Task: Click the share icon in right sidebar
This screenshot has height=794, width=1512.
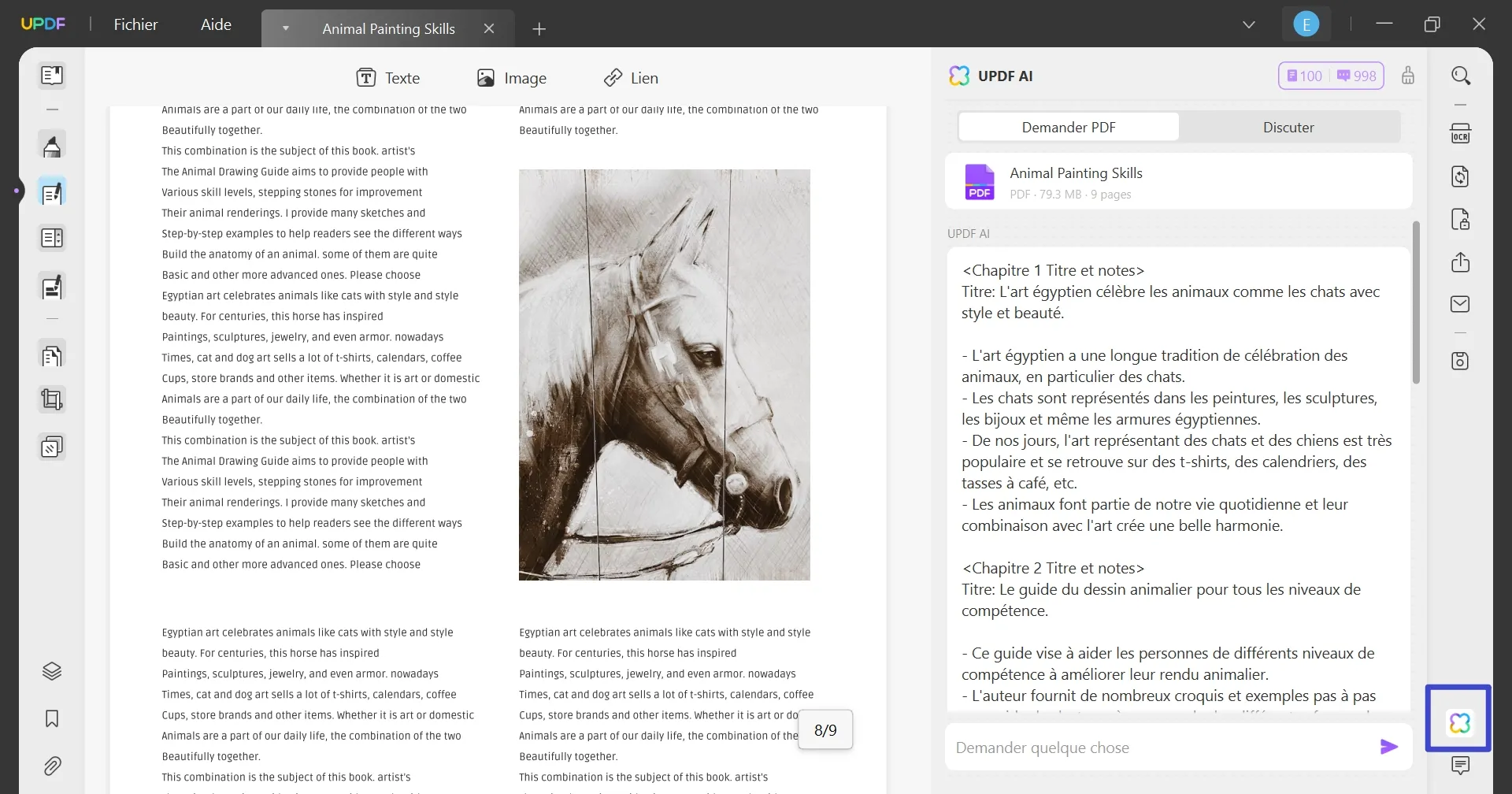Action: point(1461,262)
